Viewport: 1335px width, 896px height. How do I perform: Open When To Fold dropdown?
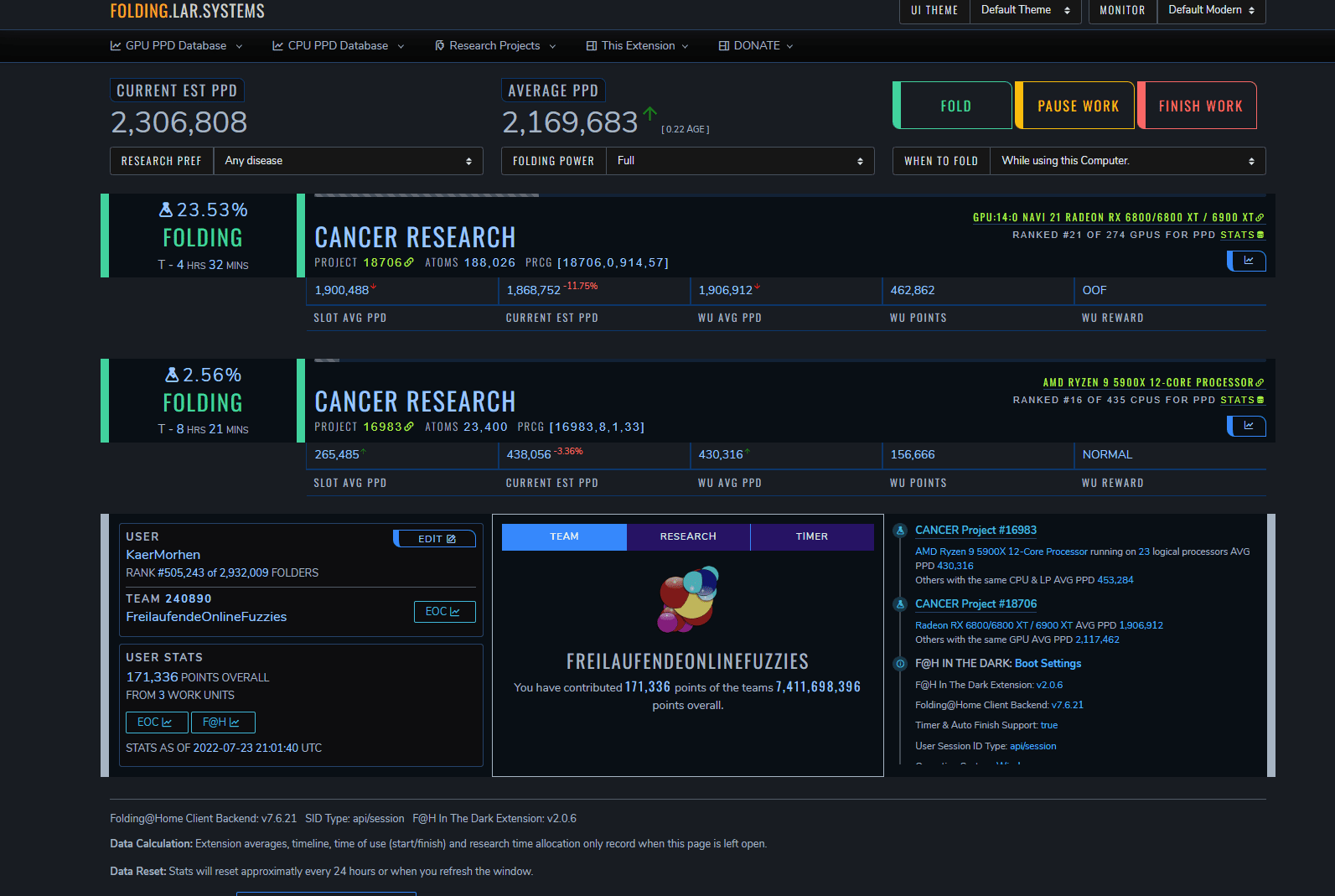1127,161
